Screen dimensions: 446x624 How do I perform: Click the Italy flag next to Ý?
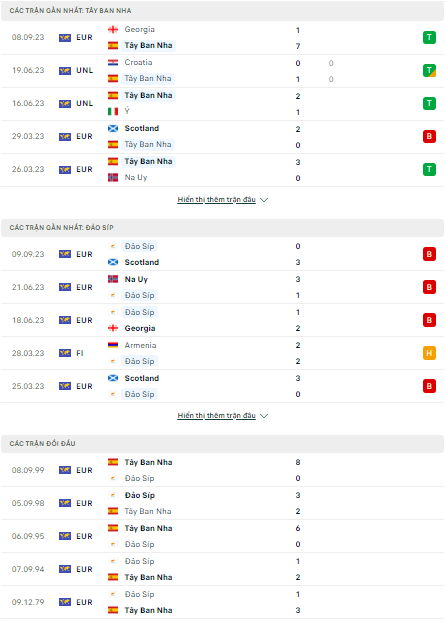113,111
